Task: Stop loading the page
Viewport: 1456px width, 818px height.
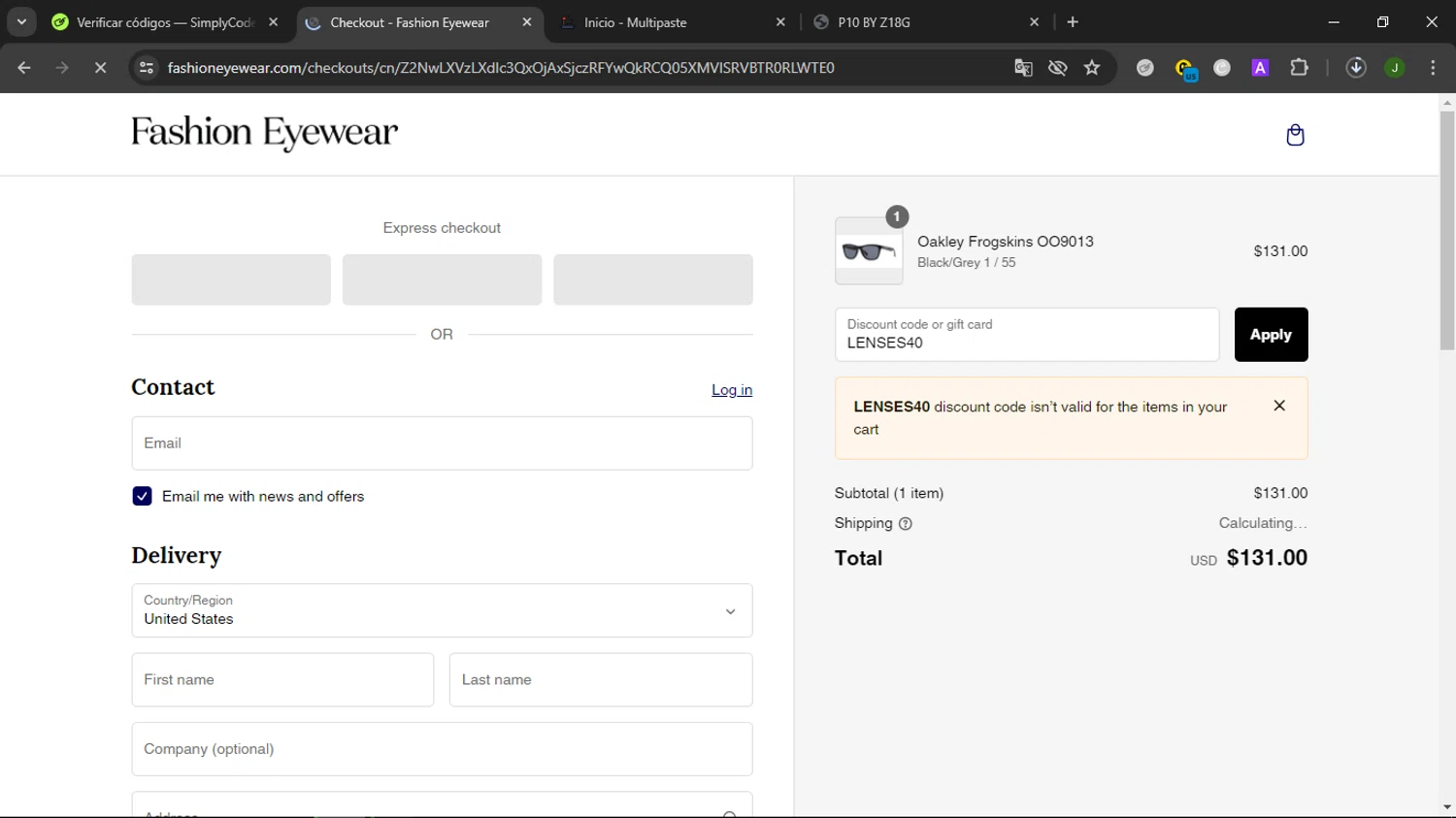Action: click(x=100, y=68)
